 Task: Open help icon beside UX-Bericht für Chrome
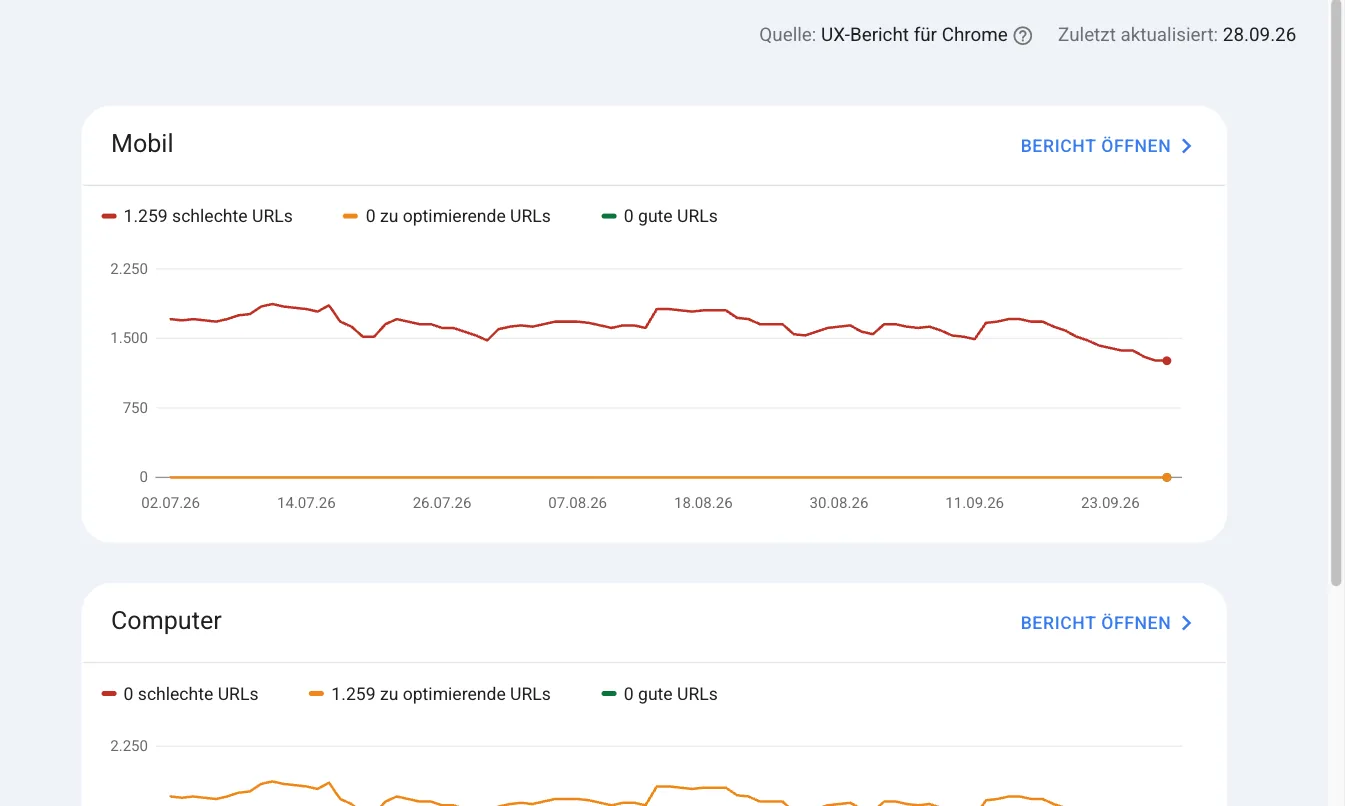tap(1022, 36)
